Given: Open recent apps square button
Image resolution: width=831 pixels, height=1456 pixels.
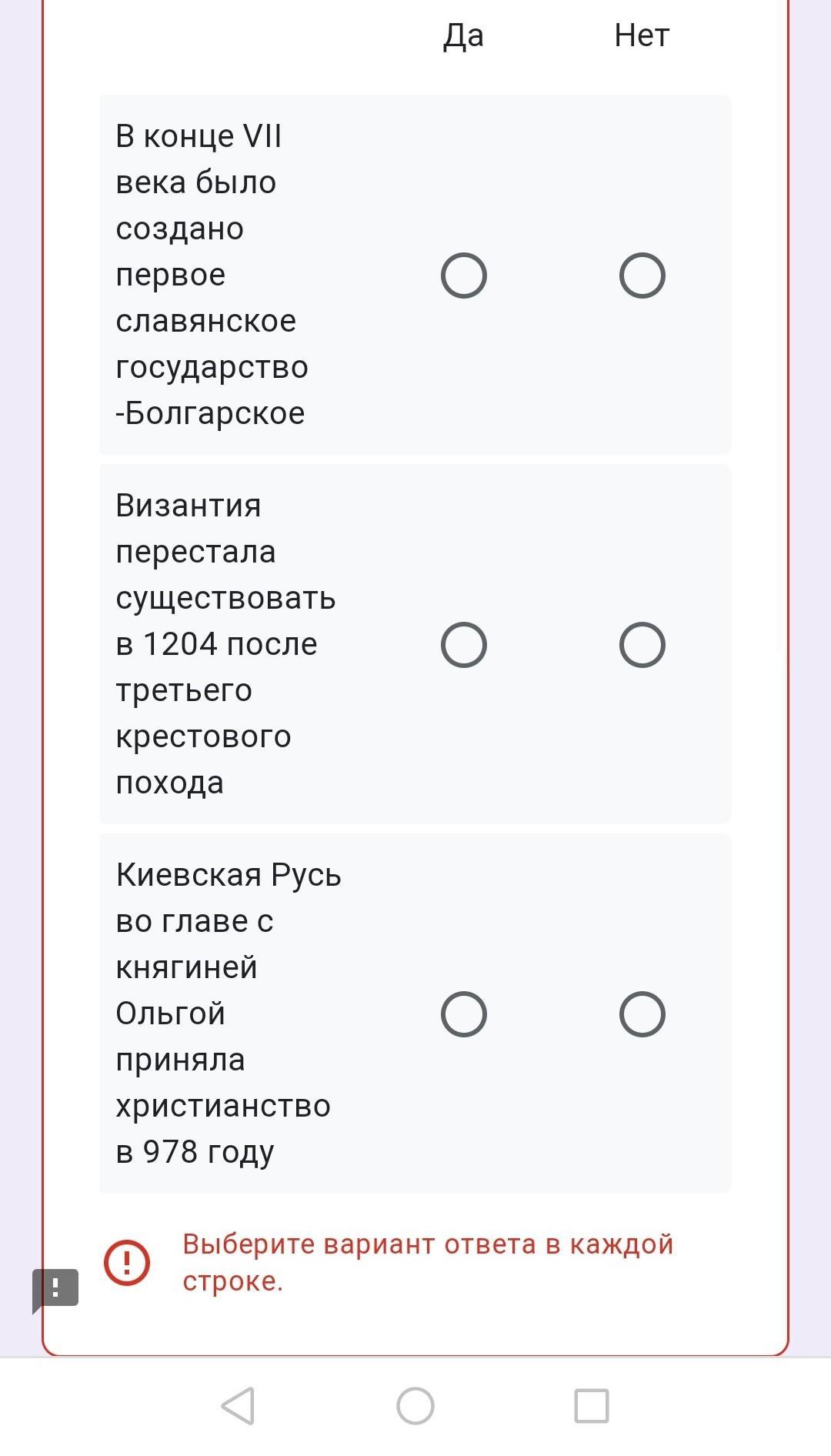Looking at the screenshot, I should (x=592, y=1406).
